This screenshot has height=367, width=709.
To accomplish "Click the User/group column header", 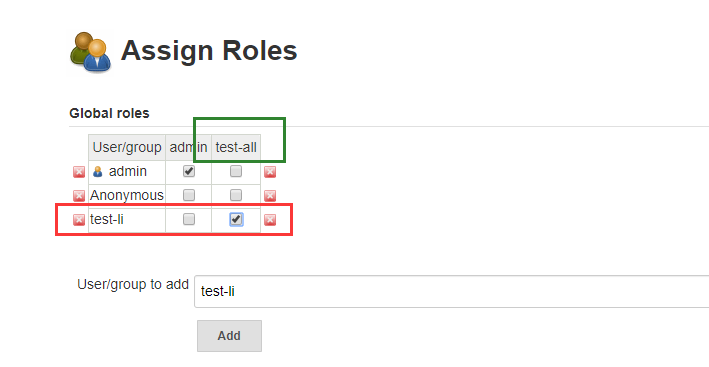I will click(x=127, y=147).
